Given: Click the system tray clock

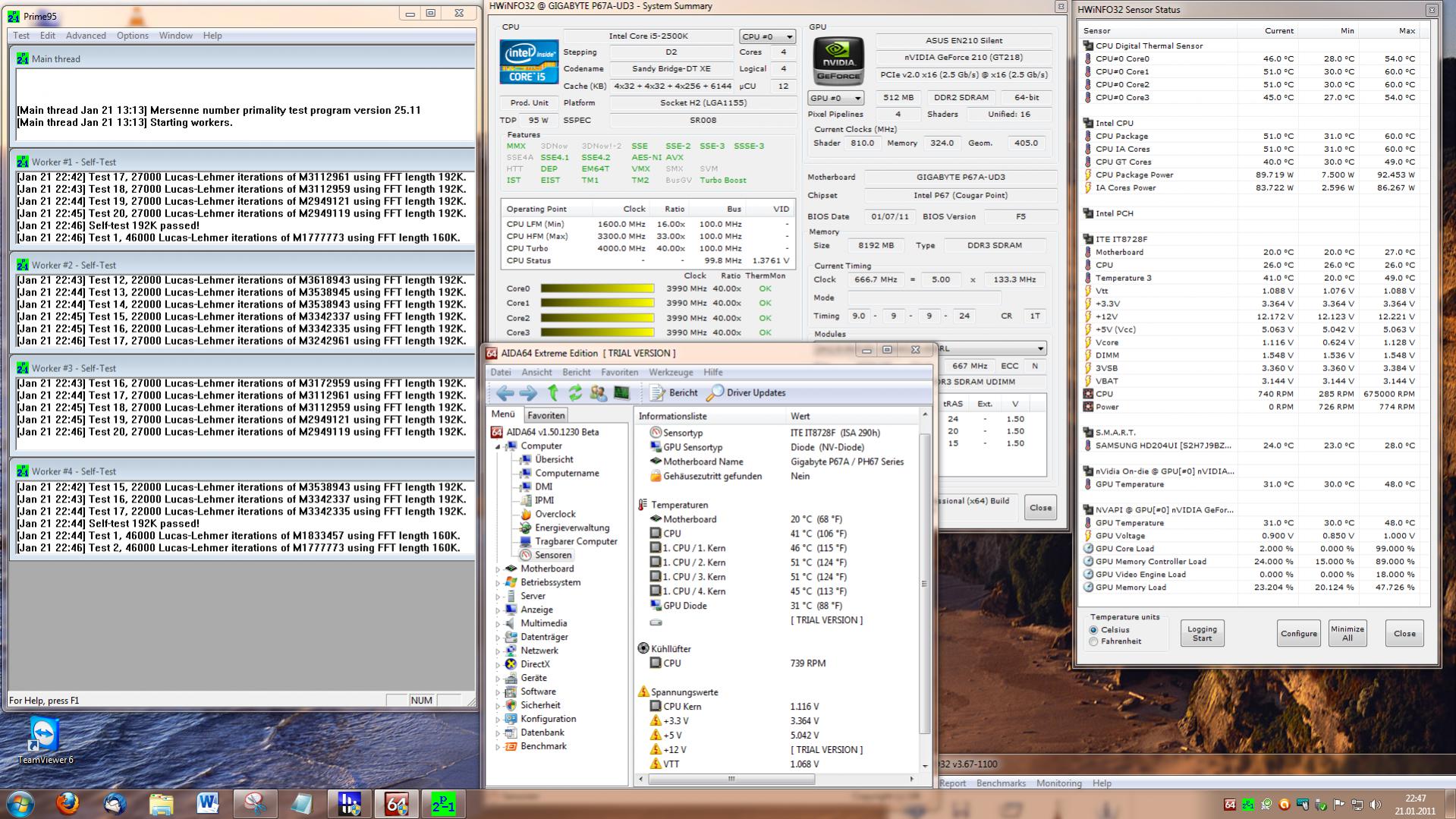Looking at the screenshot, I should pos(1415,805).
